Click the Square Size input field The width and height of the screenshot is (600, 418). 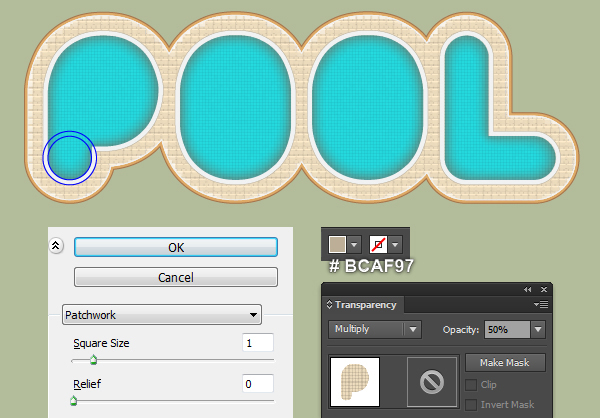point(258,343)
